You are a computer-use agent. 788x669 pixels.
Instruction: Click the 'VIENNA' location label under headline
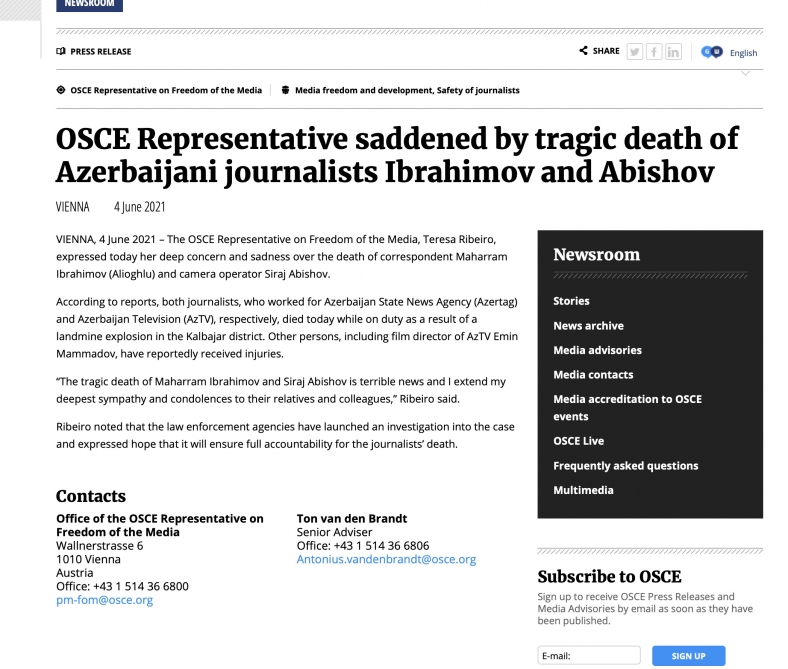(x=73, y=207)
